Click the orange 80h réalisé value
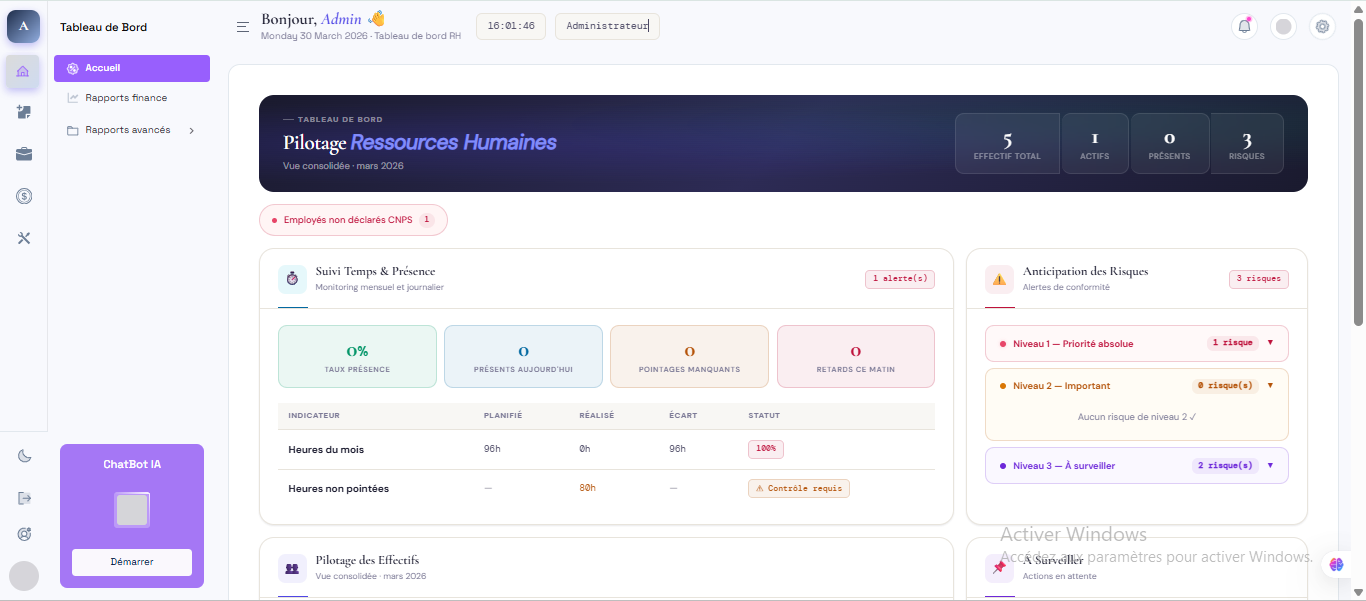 [x=587, y=488]
